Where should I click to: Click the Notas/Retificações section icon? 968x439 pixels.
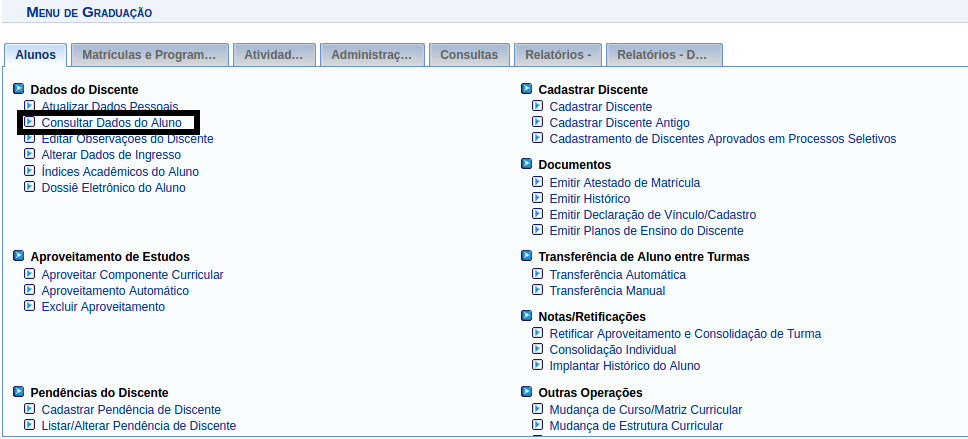526,317
